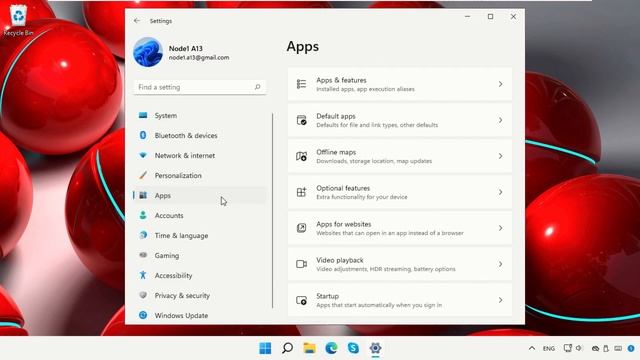The width and height of the screenshot is (640, 360).
Task: Select the System monitor icon in sidebar
Action: [x=143, y=116]
